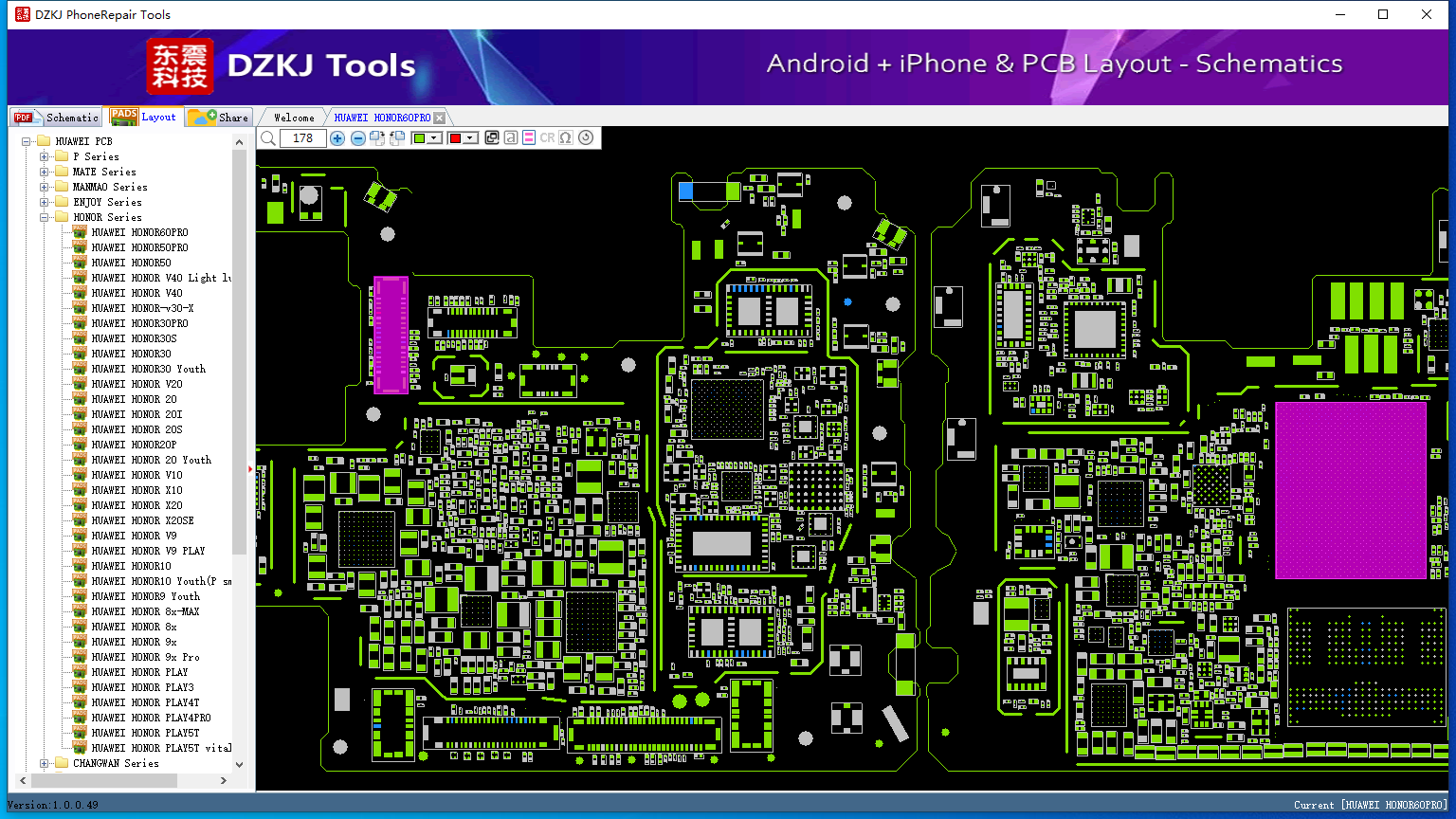Click the HUAWEI PCB folder icon
The image size is (1456, 819).
(44, 141)
